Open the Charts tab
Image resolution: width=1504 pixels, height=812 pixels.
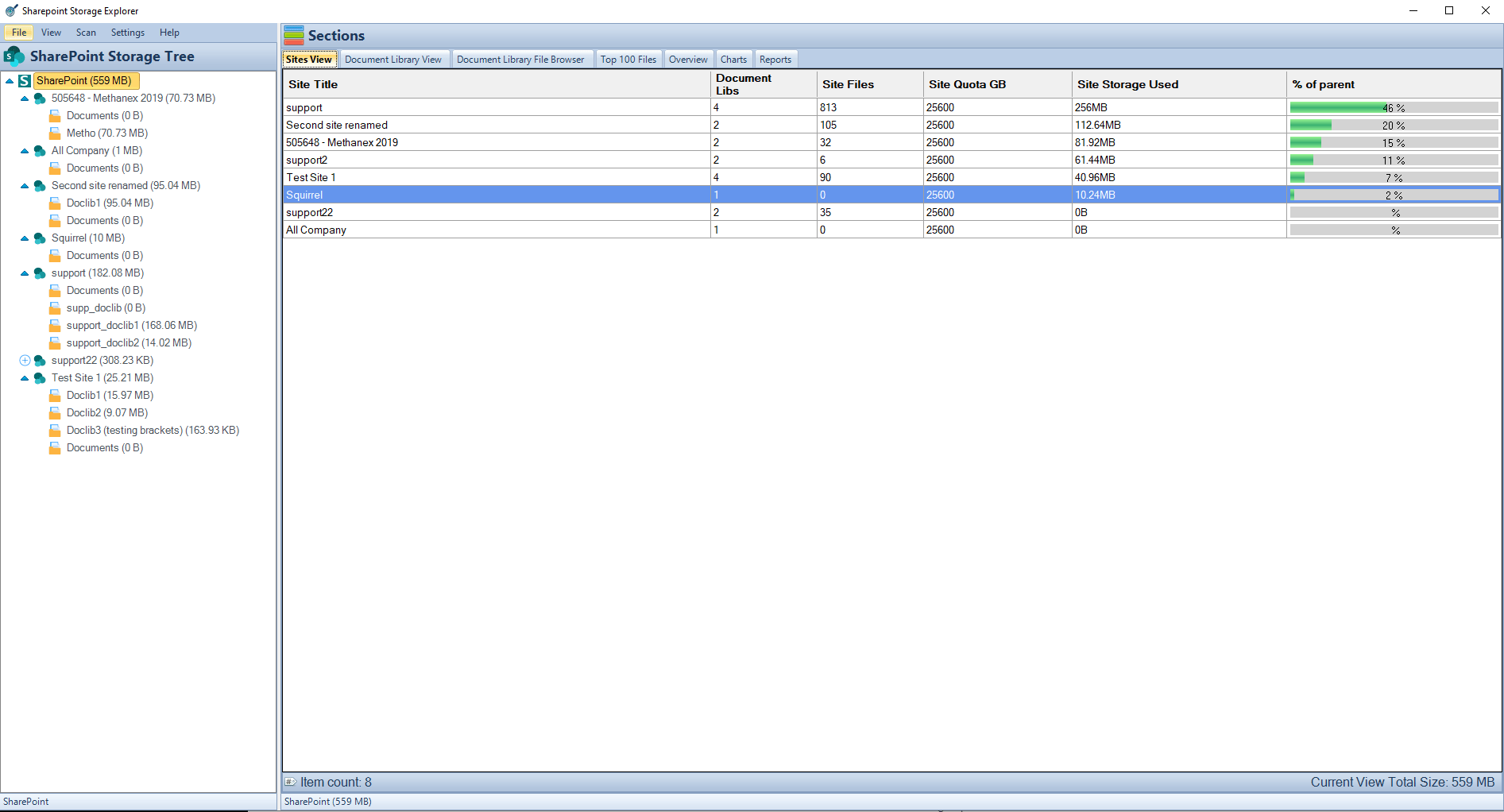[x=733, y=59]
